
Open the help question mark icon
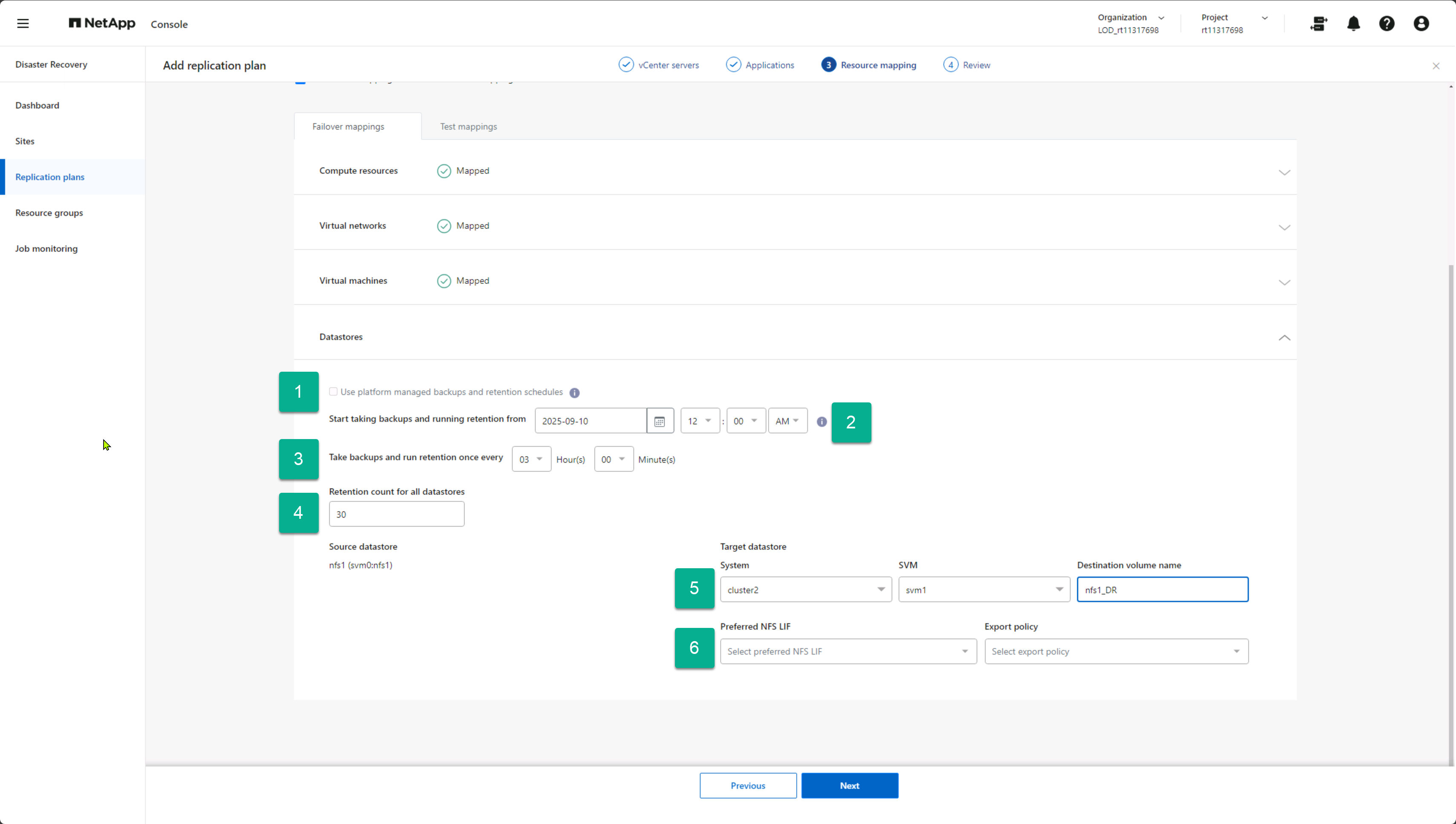click(1387, 23)
